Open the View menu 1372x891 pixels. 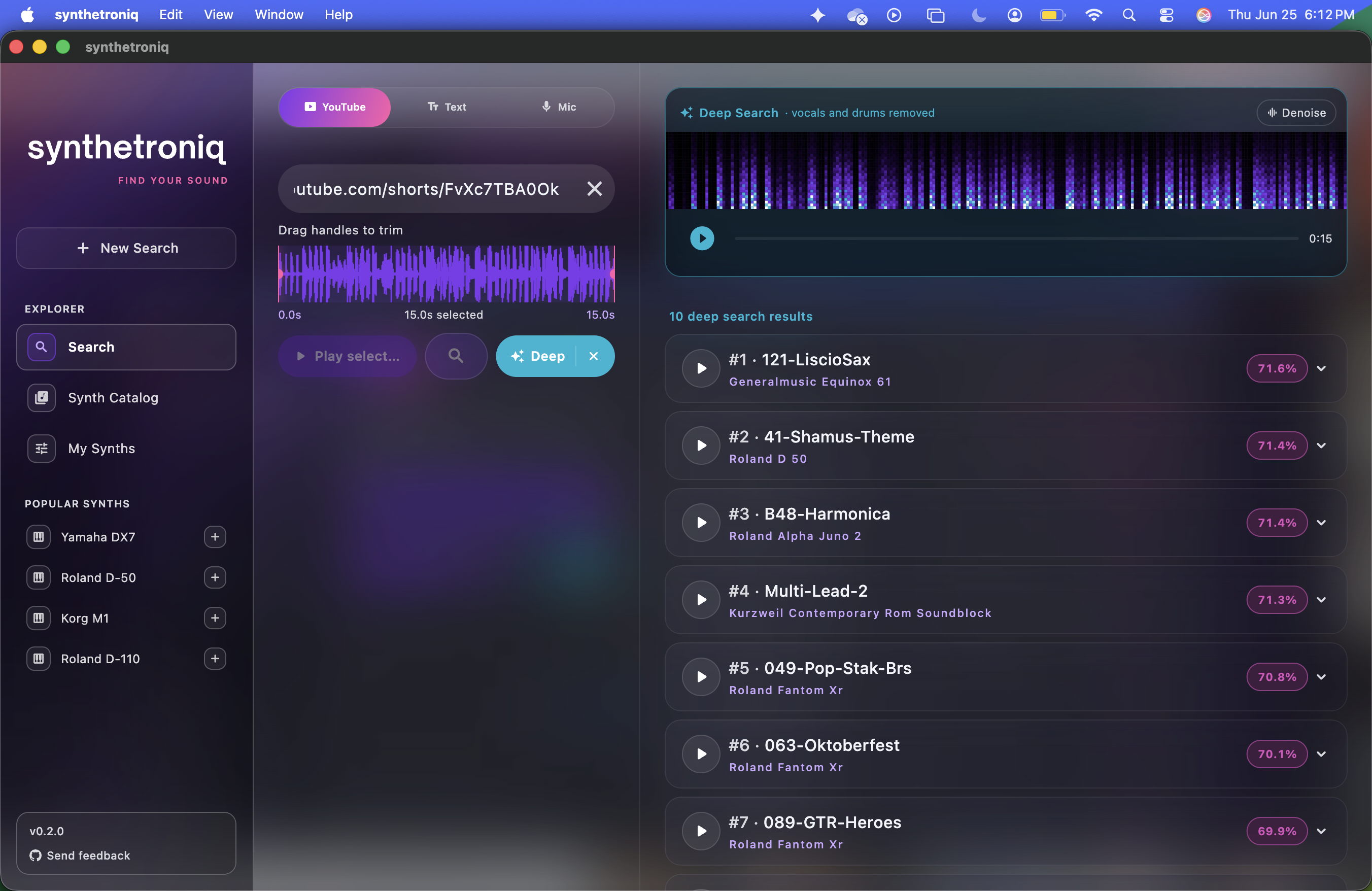(x=219, y=15)
